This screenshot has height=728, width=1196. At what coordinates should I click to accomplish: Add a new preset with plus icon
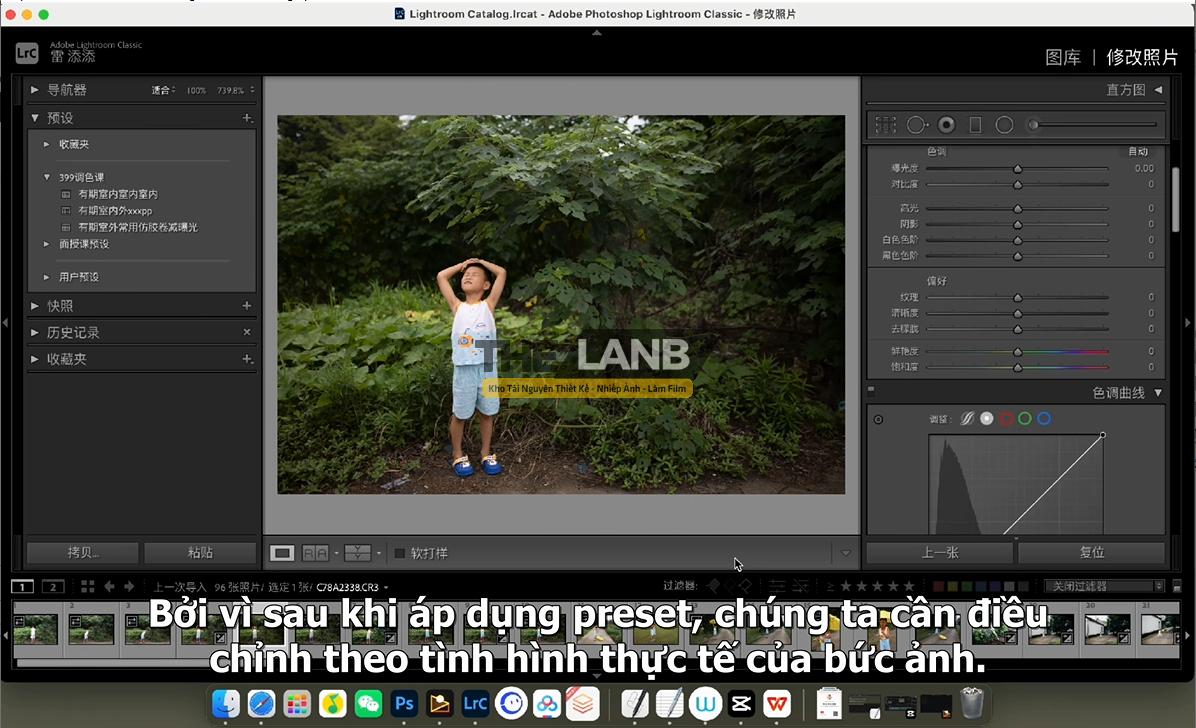click(247, 118)
